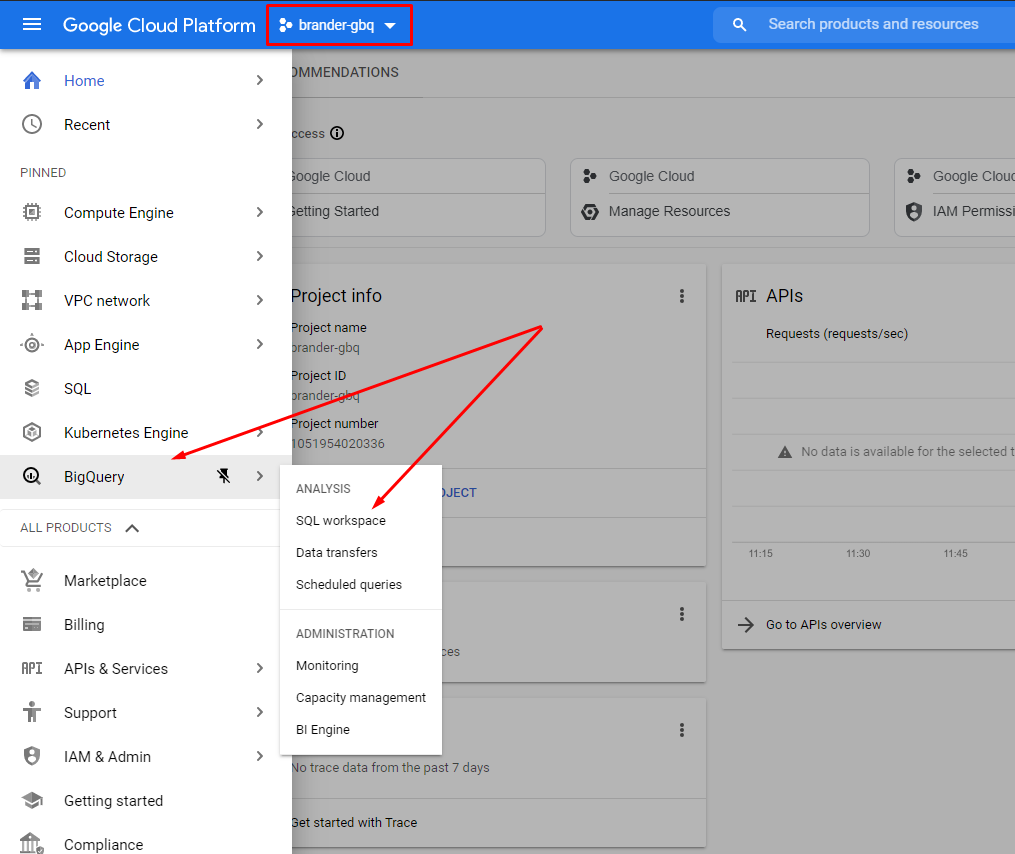Open Project info card options menu
Viewport: 1015px width, 854px height.
682,296
